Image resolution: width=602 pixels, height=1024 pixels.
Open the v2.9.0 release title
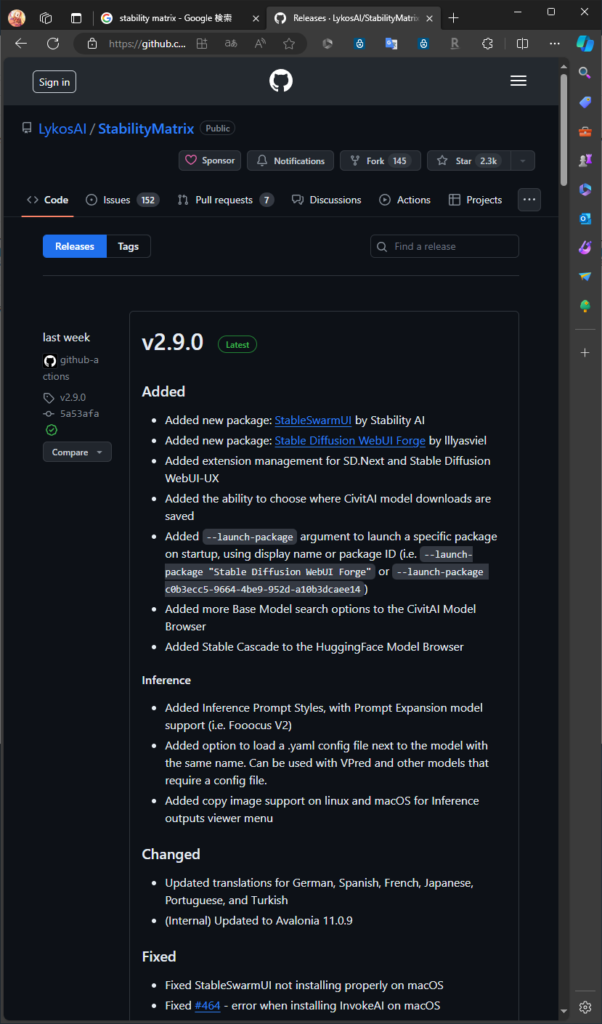click(x=172, y=342)
